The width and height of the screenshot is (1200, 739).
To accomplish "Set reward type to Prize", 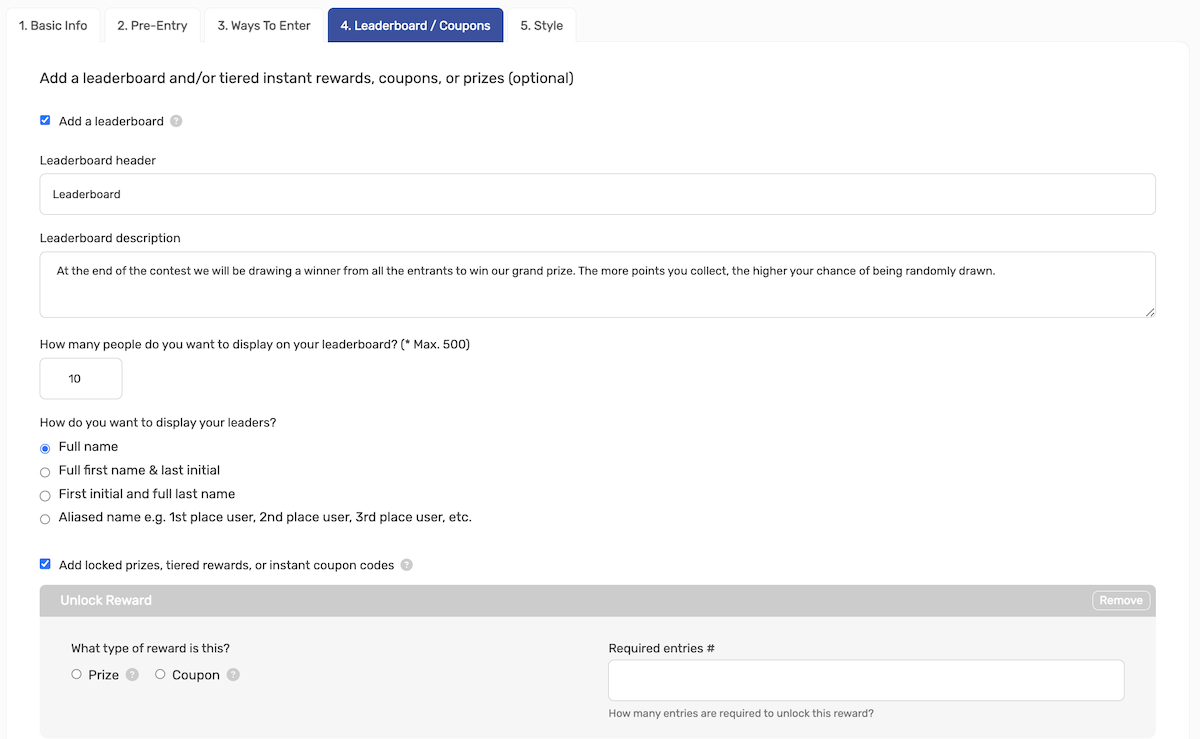I will [76, 674].
